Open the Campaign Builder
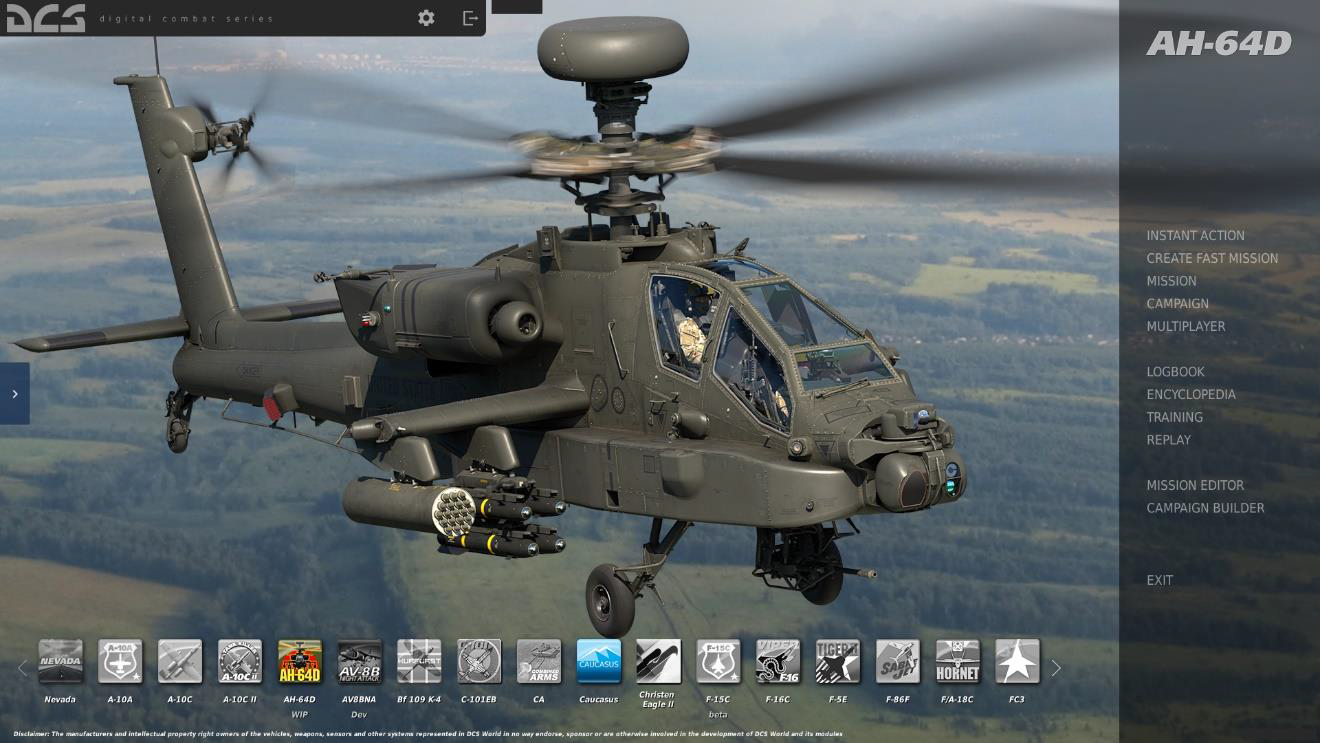This screenshot has height=743, width=1320. (1205, 508)
